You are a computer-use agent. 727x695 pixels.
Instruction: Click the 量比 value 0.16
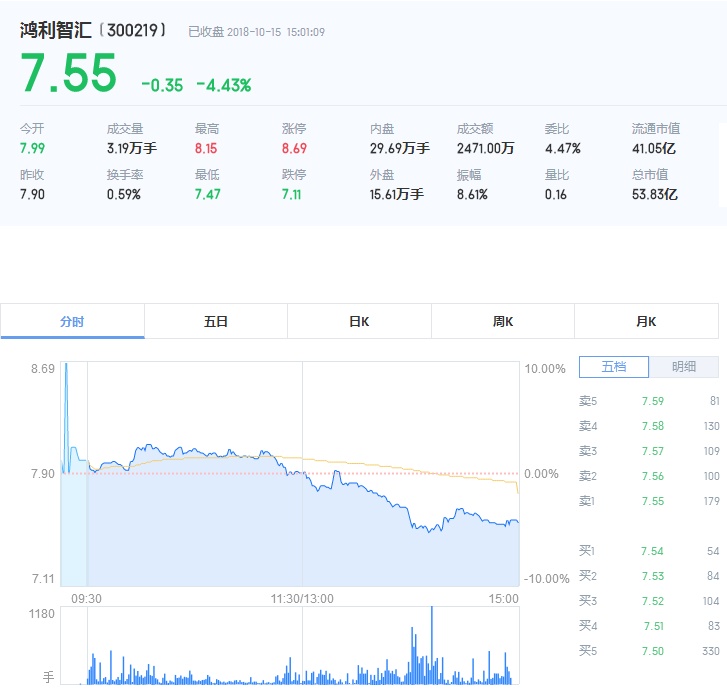555,194
